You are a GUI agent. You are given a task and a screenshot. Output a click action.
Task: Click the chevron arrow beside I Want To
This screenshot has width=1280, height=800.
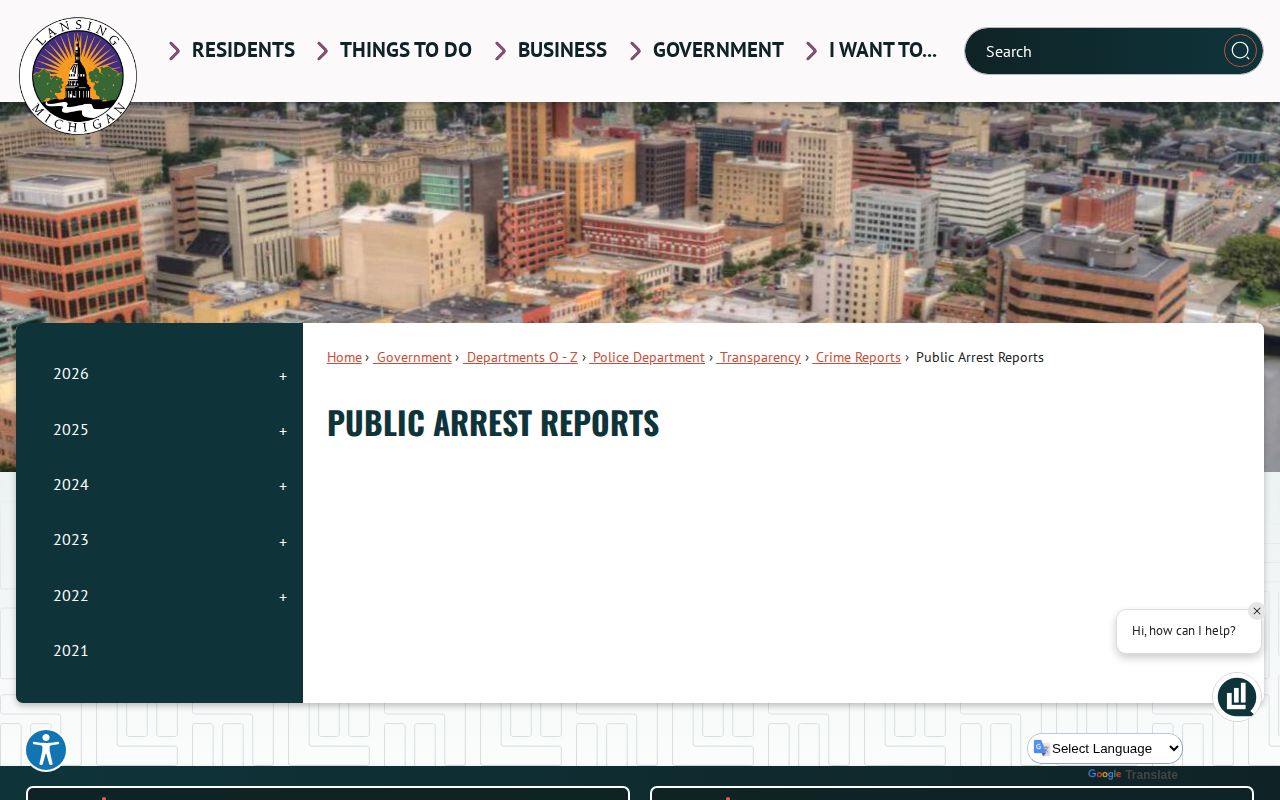tap(812, 51)
